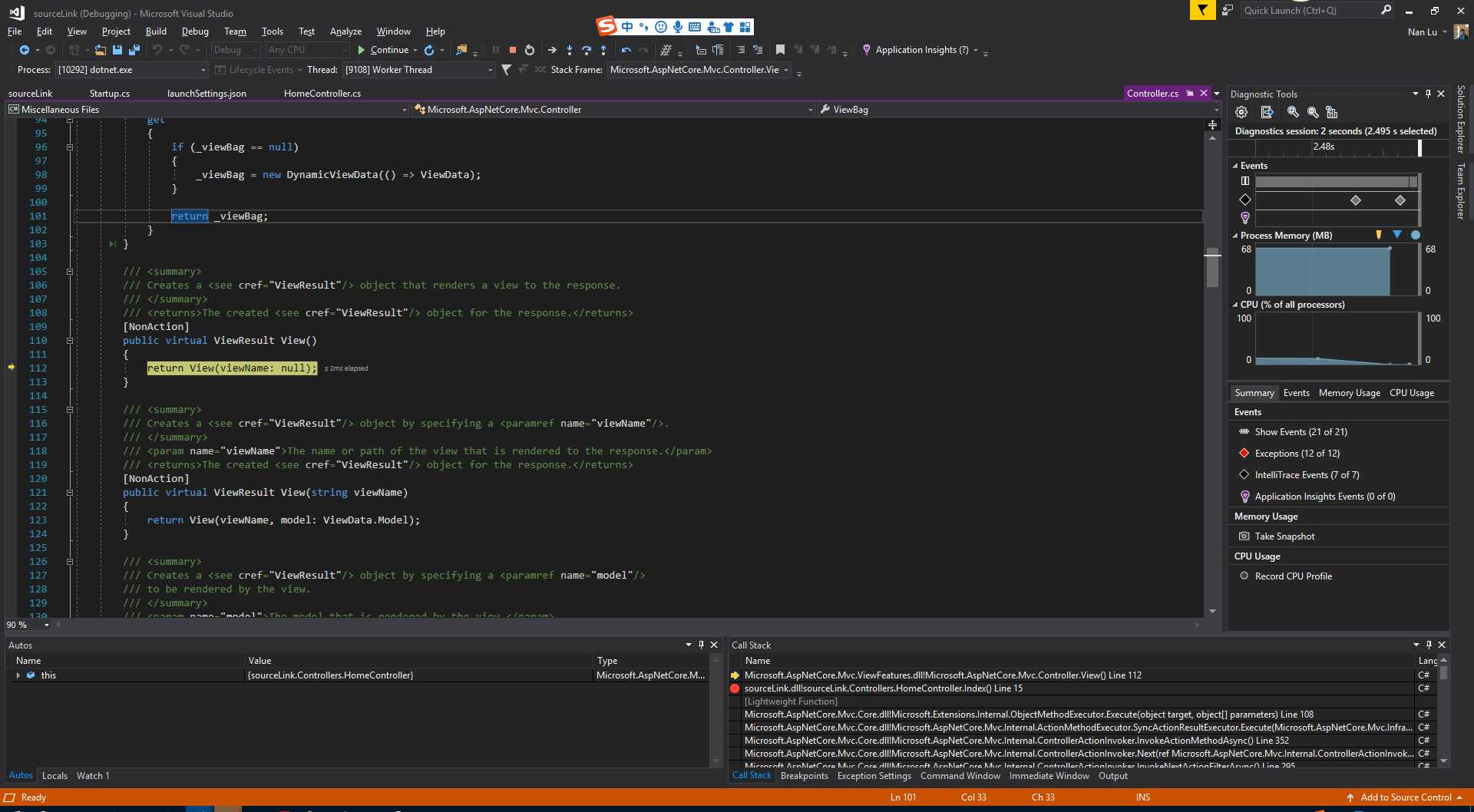The image size is (1474, 812).
Task: Click the Take Snapshot camera icon
Action: pyautogui.click(x=1244, y=536)
